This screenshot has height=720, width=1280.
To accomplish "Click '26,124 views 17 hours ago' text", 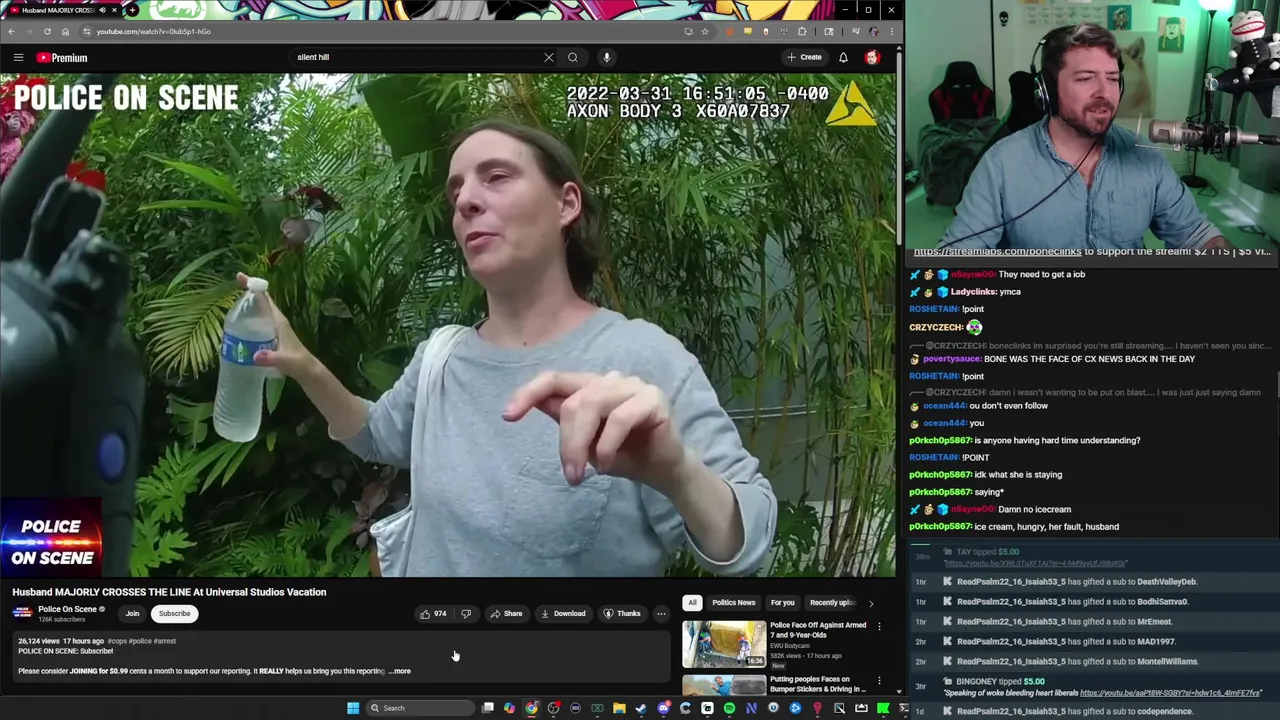I will point(61,641).
